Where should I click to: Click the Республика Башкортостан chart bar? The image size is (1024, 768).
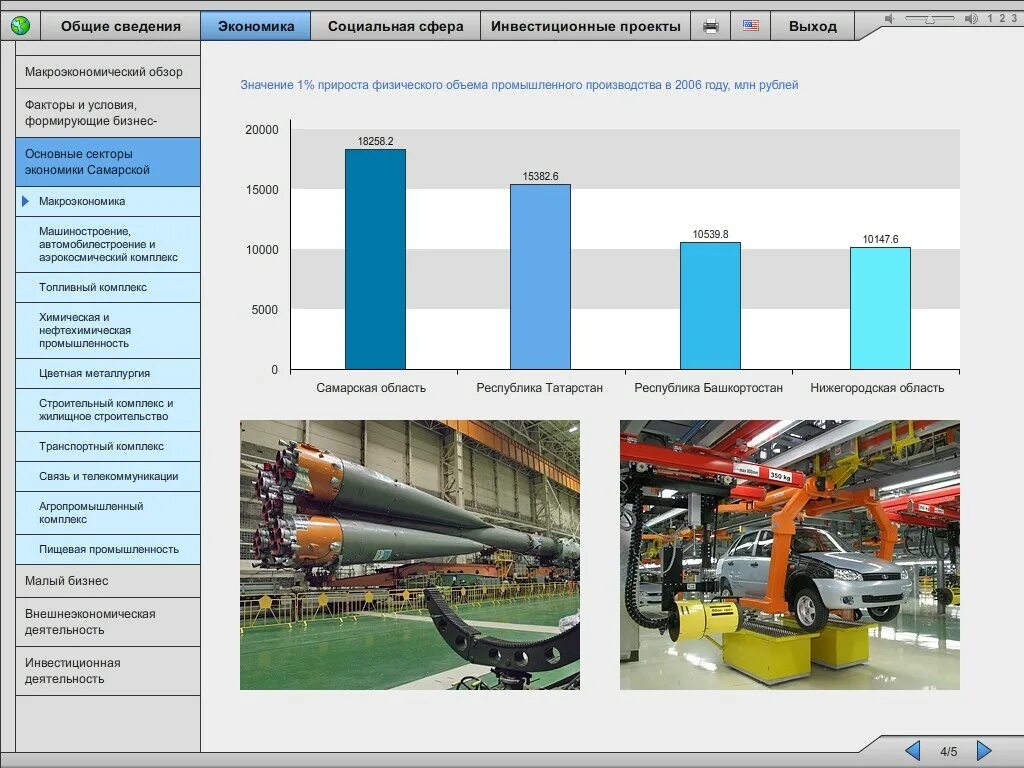click(x=711, y=306)
